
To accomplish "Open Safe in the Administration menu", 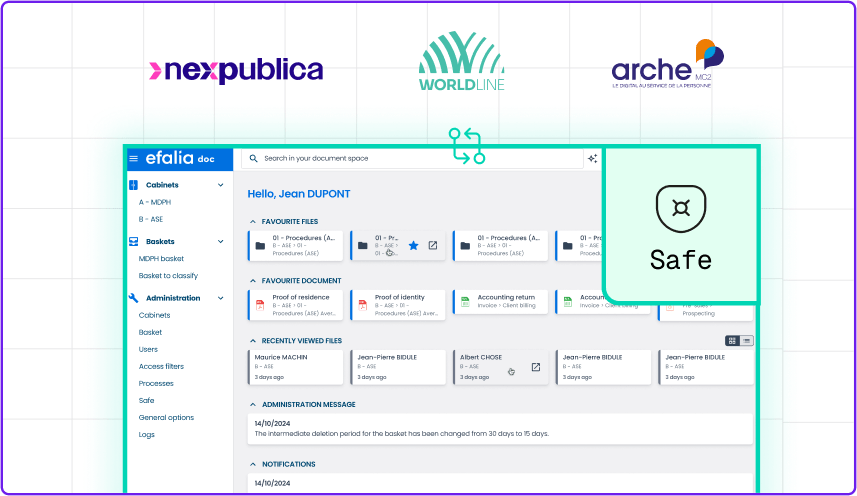I will [x=146, y=400].
